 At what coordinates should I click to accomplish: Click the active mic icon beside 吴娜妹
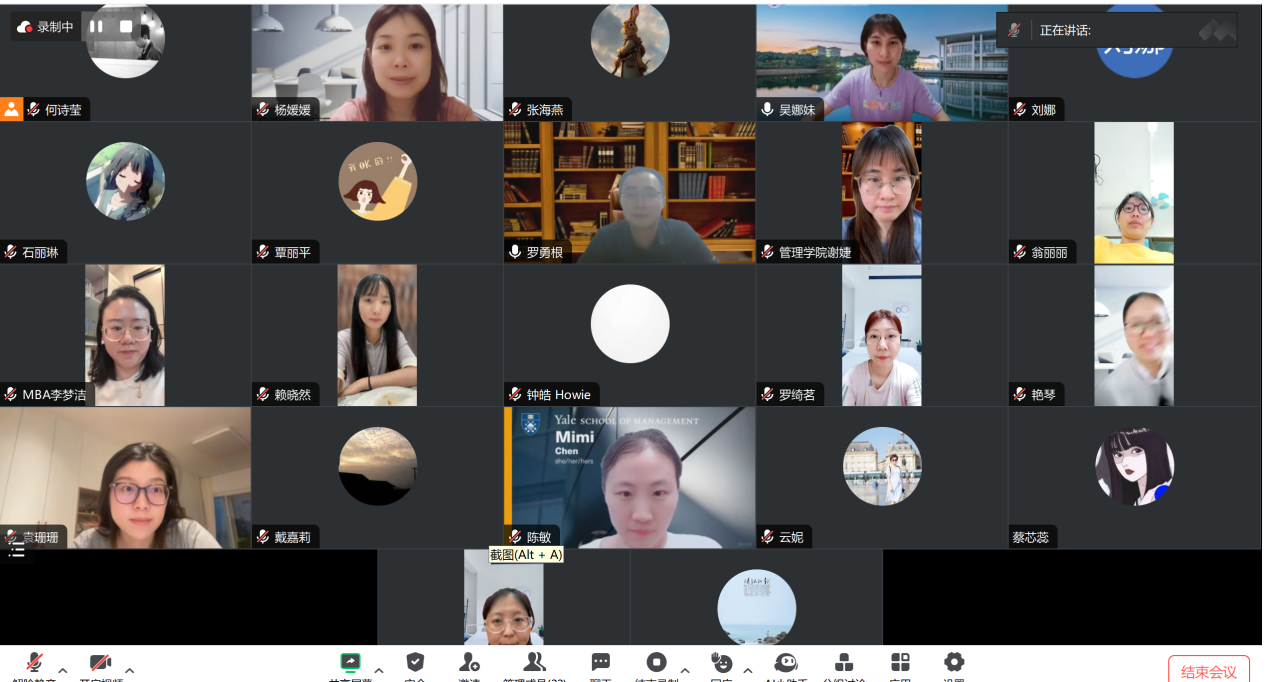pos(768,110)
